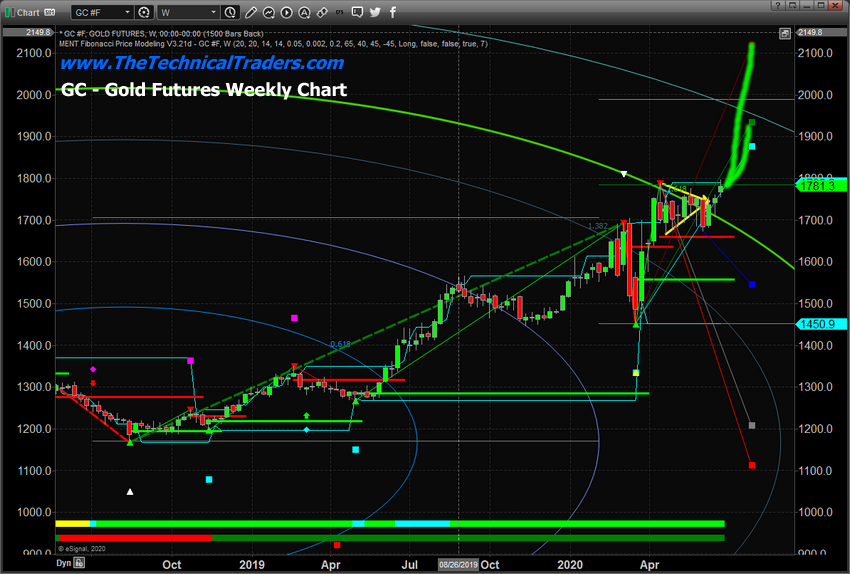Screen dimensions: 850x574
Task: Click the eSignal 2020 copyright text
Action: pos(82,549)
